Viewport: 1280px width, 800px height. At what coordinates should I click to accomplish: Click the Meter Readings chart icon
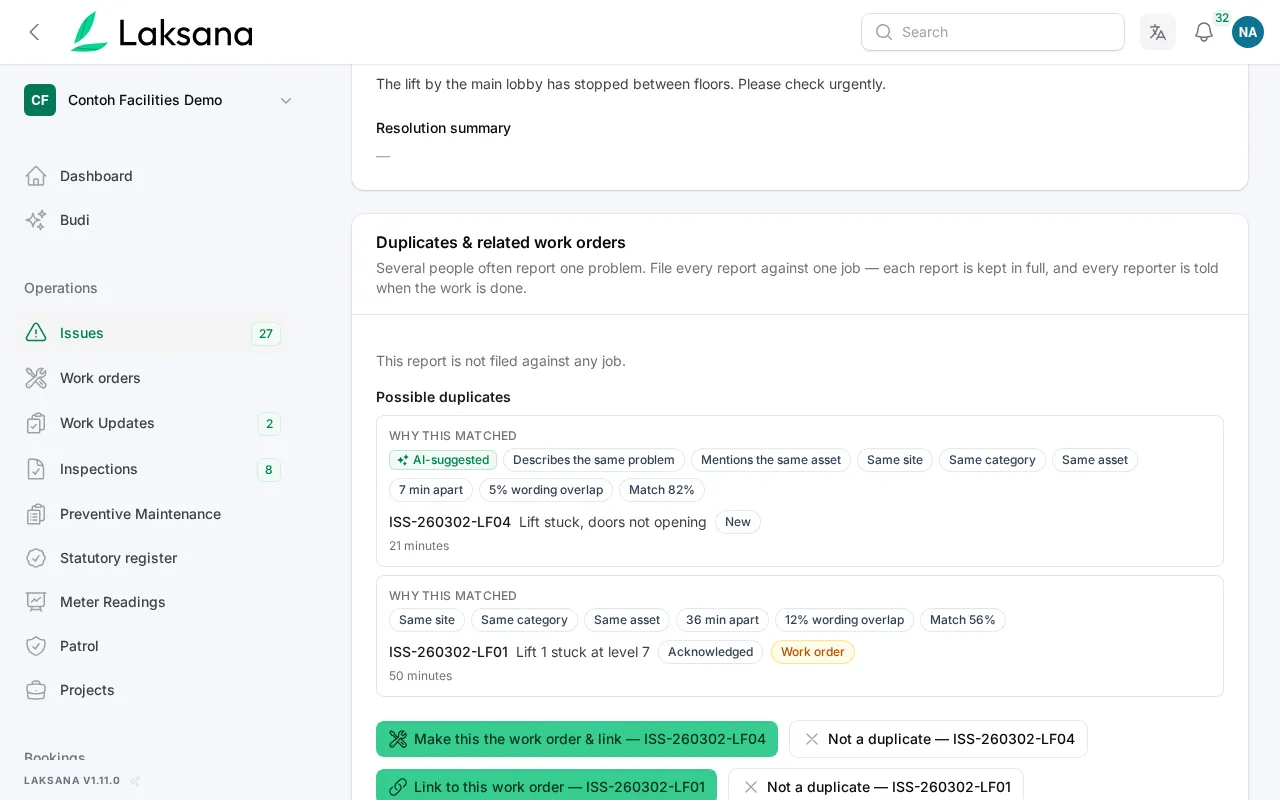tap(36, 602)
